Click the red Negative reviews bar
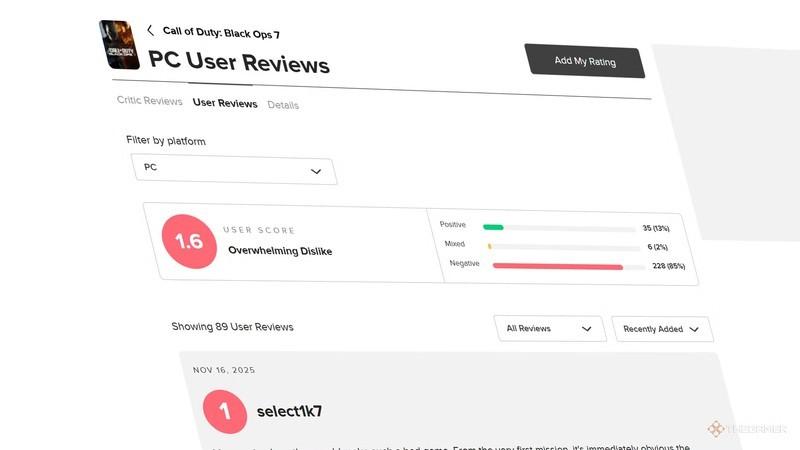 coord(558,266)
